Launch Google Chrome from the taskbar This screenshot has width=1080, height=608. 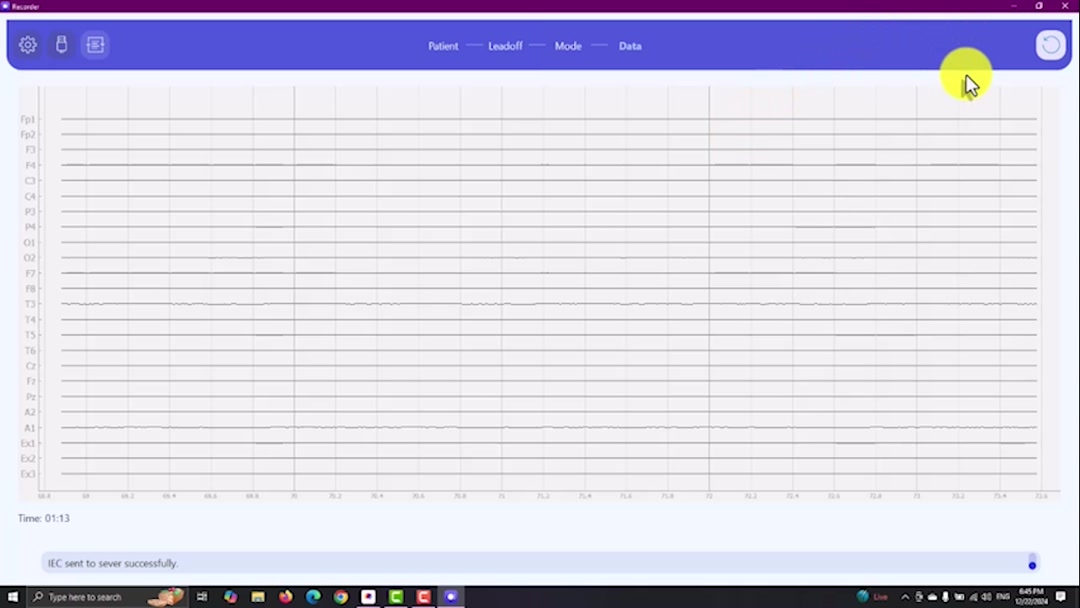coord(340,597)
